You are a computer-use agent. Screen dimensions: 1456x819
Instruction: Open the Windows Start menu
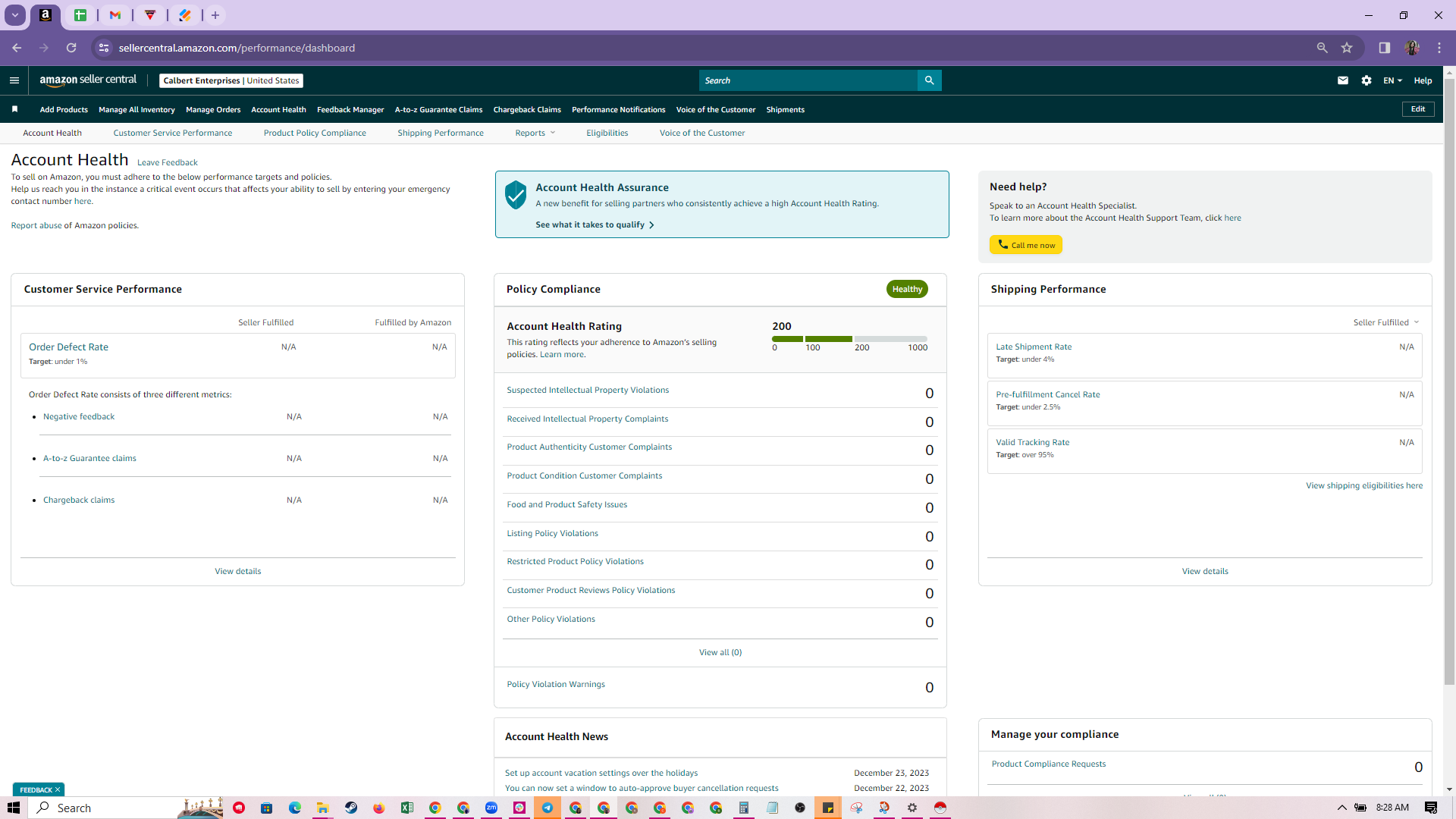point(14,808)
